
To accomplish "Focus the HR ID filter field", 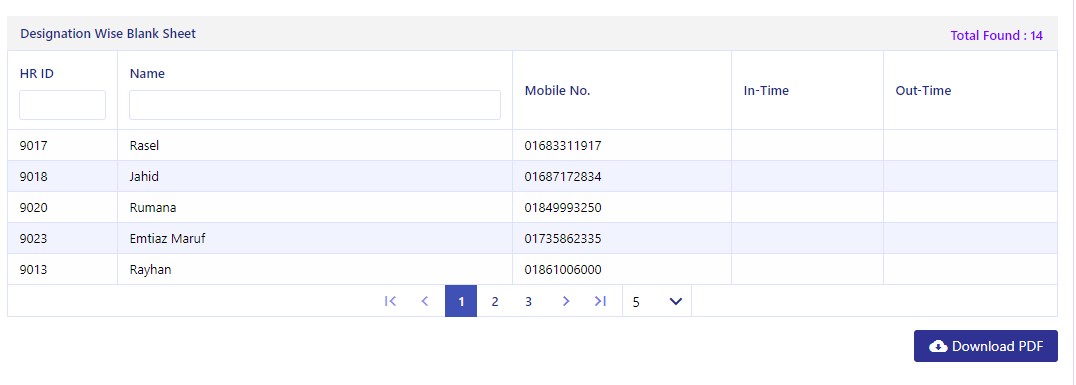I will point(62,105).
